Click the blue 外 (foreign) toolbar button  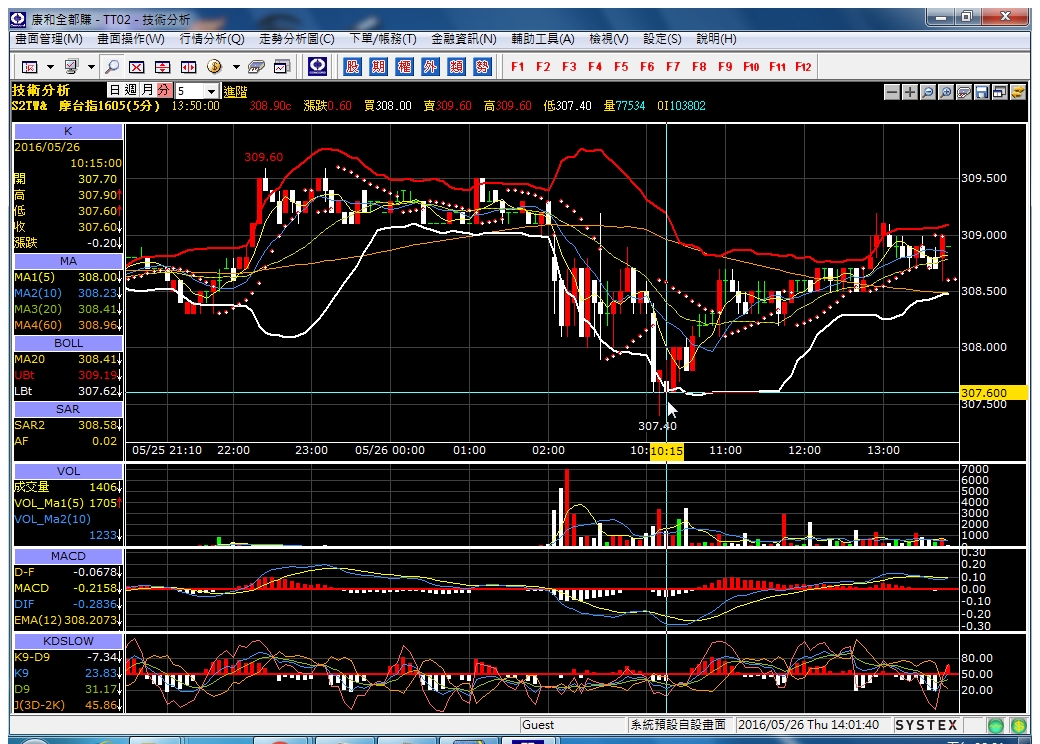pyautogui.click(x=430, y=66)
